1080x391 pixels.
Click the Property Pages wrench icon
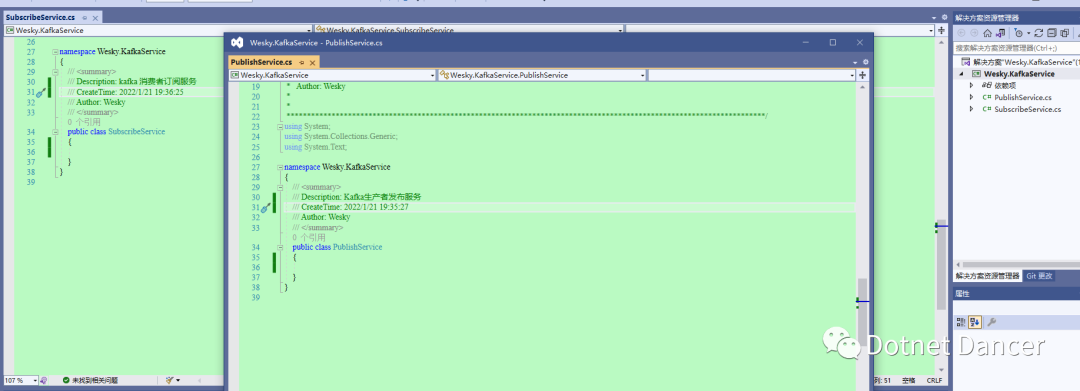(992, 321)
